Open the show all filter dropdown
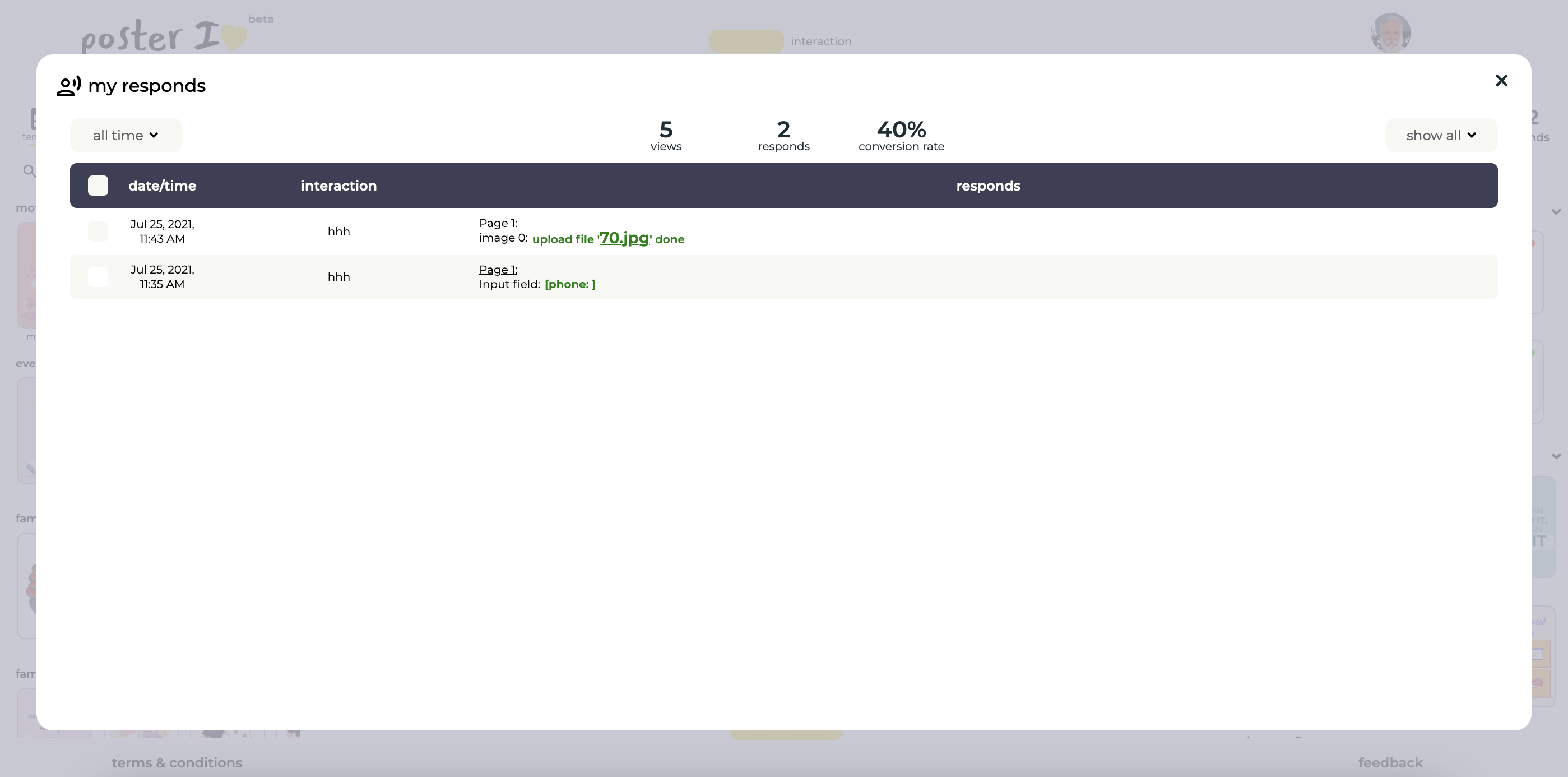 pos(1441,135)
